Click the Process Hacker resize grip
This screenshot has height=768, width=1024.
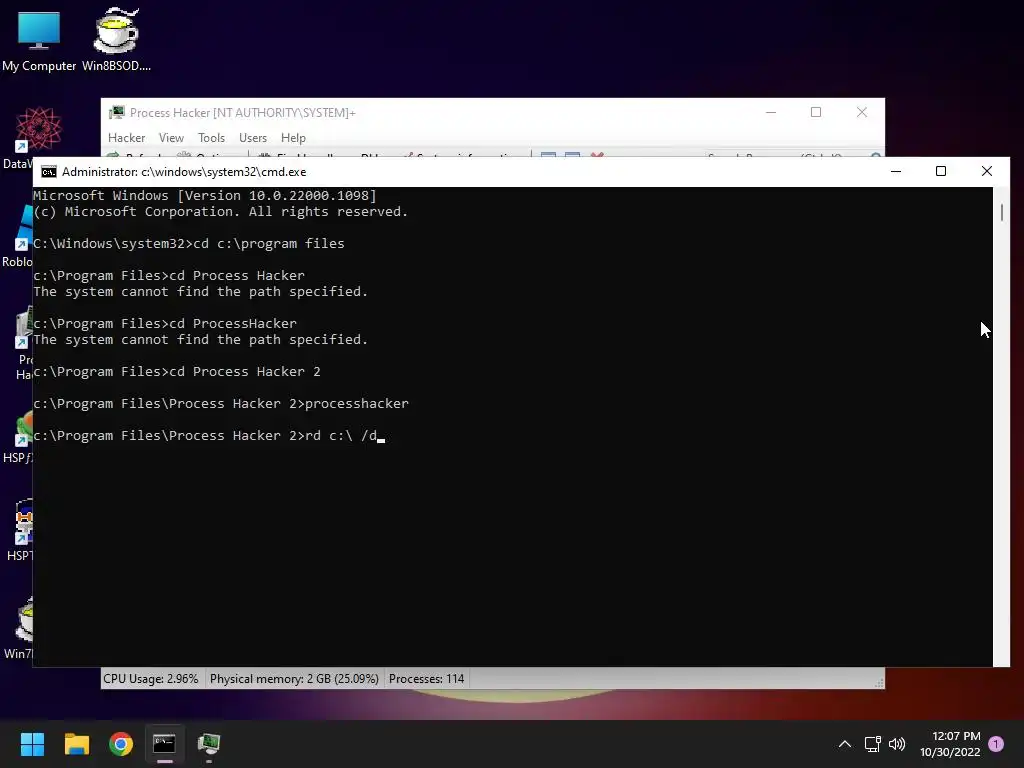point(879,682)
